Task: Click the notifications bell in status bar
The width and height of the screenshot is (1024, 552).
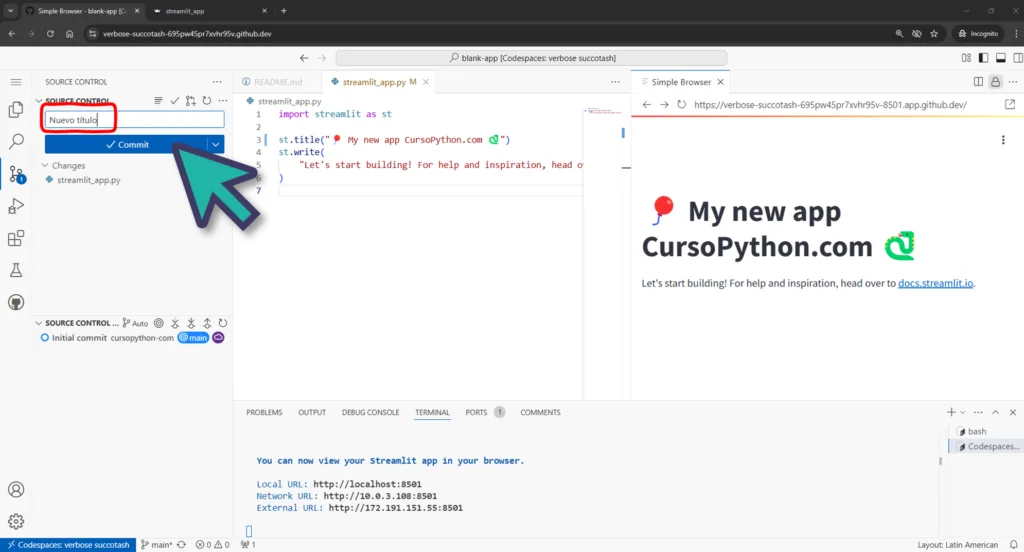Action: click(x=1013, y=544)
